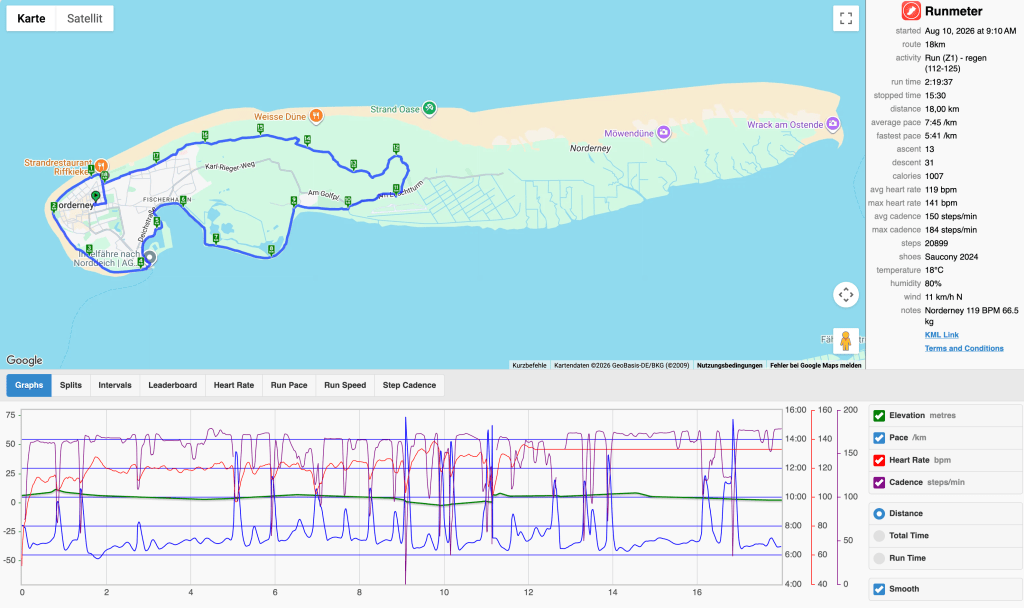Select the Weisse Düne restaurant marker
Image resolution: width=1024 pixels, height=608 pixels.
[x=316, y=116]
